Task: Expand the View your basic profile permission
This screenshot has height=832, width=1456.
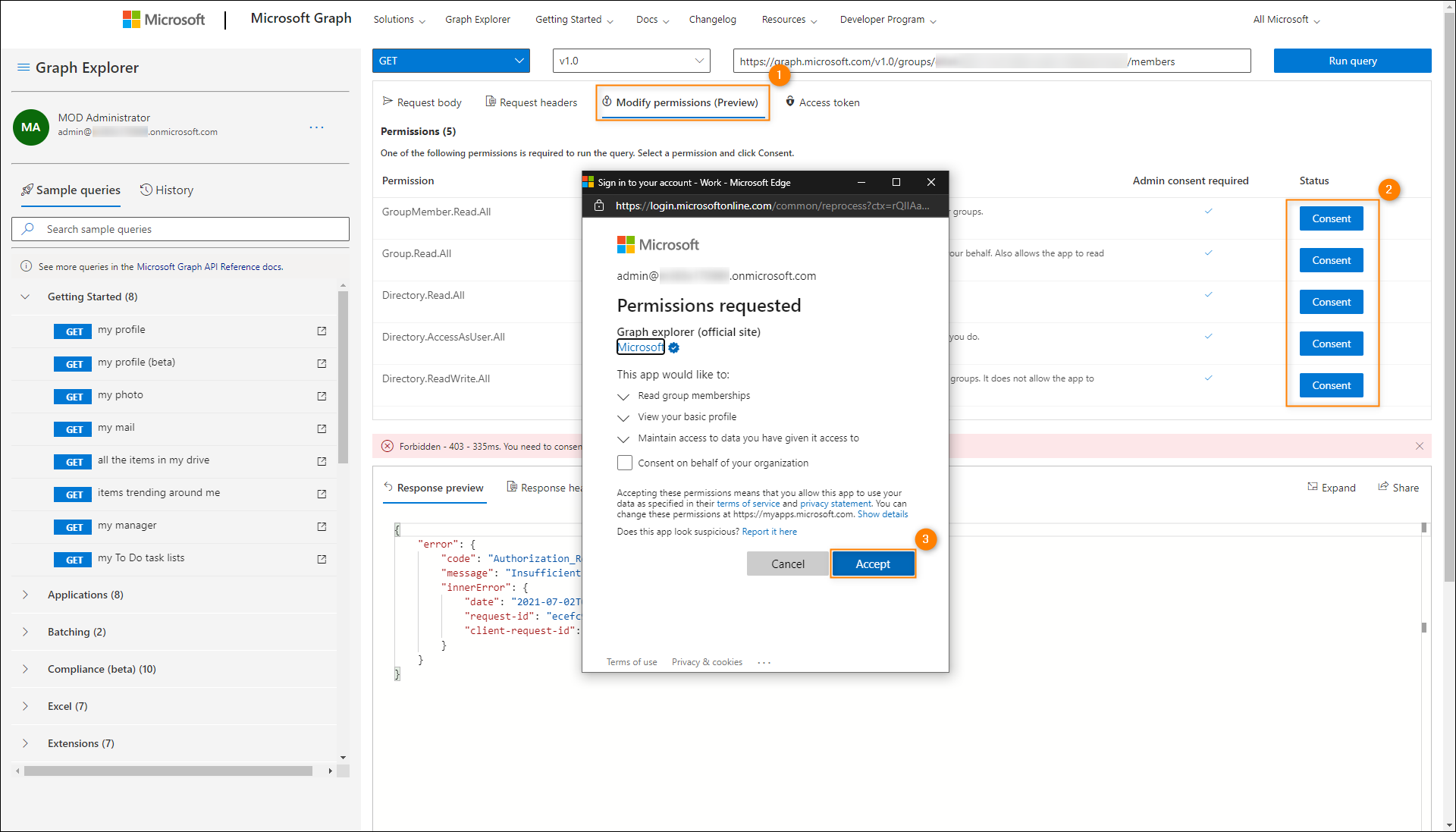Action: coord(623,418)
